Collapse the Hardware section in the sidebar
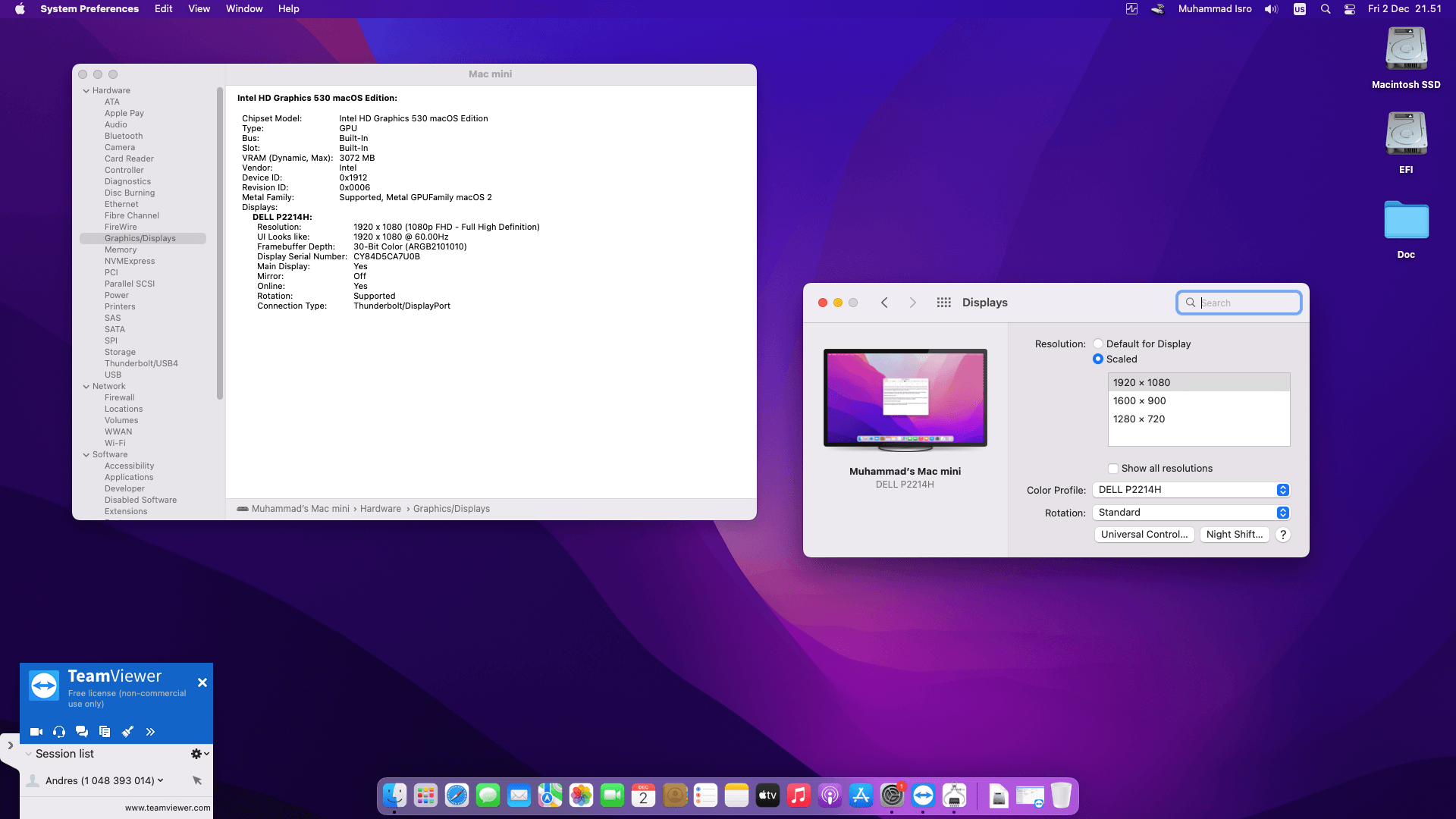This screenshot has width=1456, height=819. pos(86,91)
